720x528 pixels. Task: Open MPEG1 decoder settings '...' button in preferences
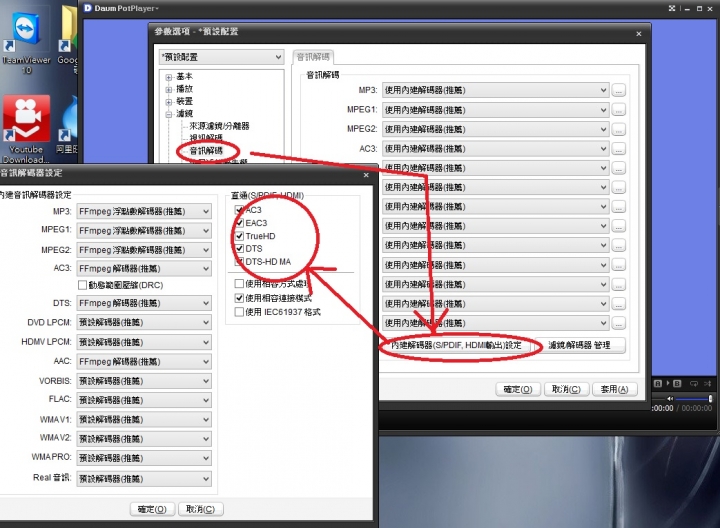(619, 110)
